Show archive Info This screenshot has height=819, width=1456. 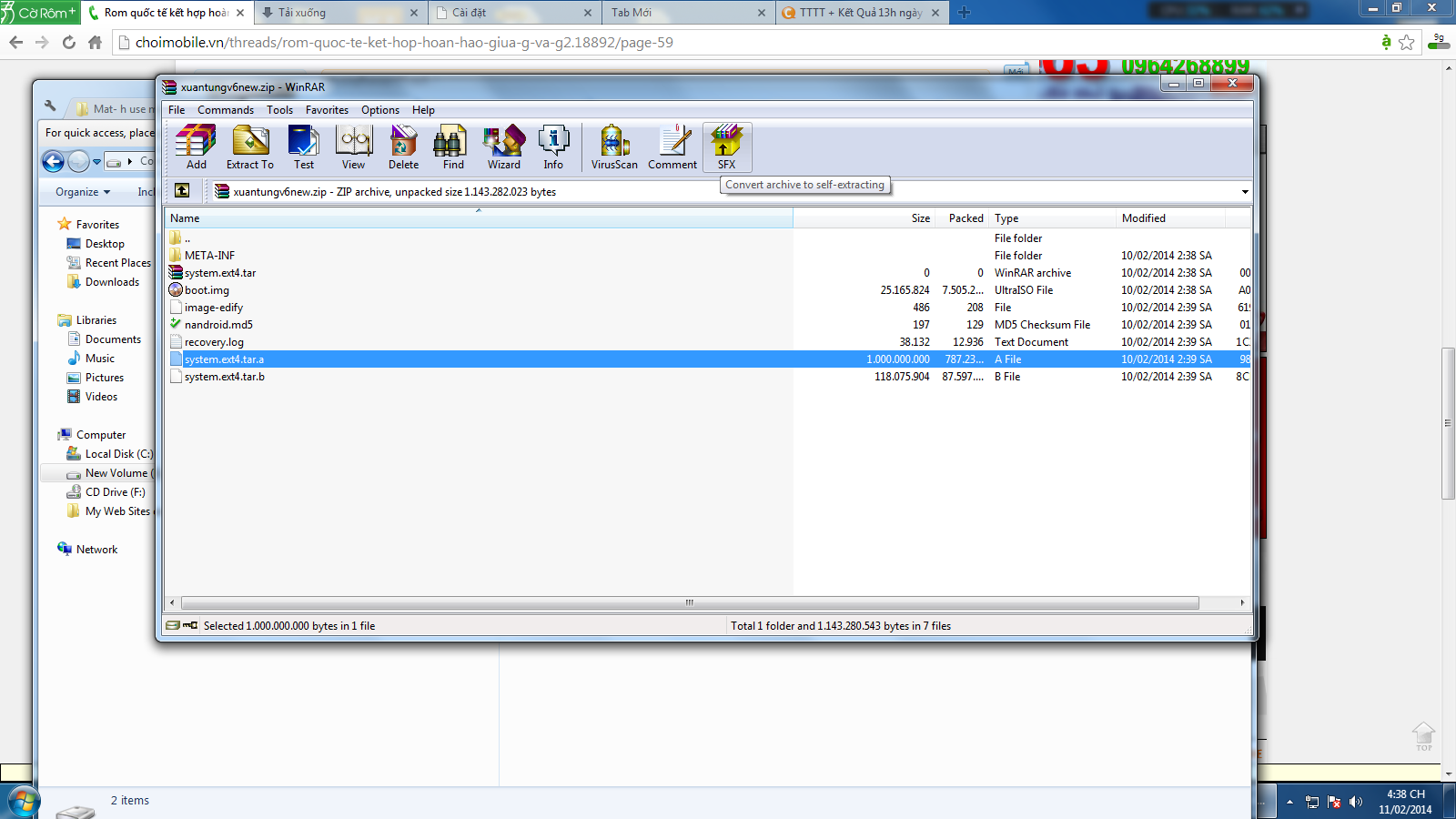coord(553,147)
